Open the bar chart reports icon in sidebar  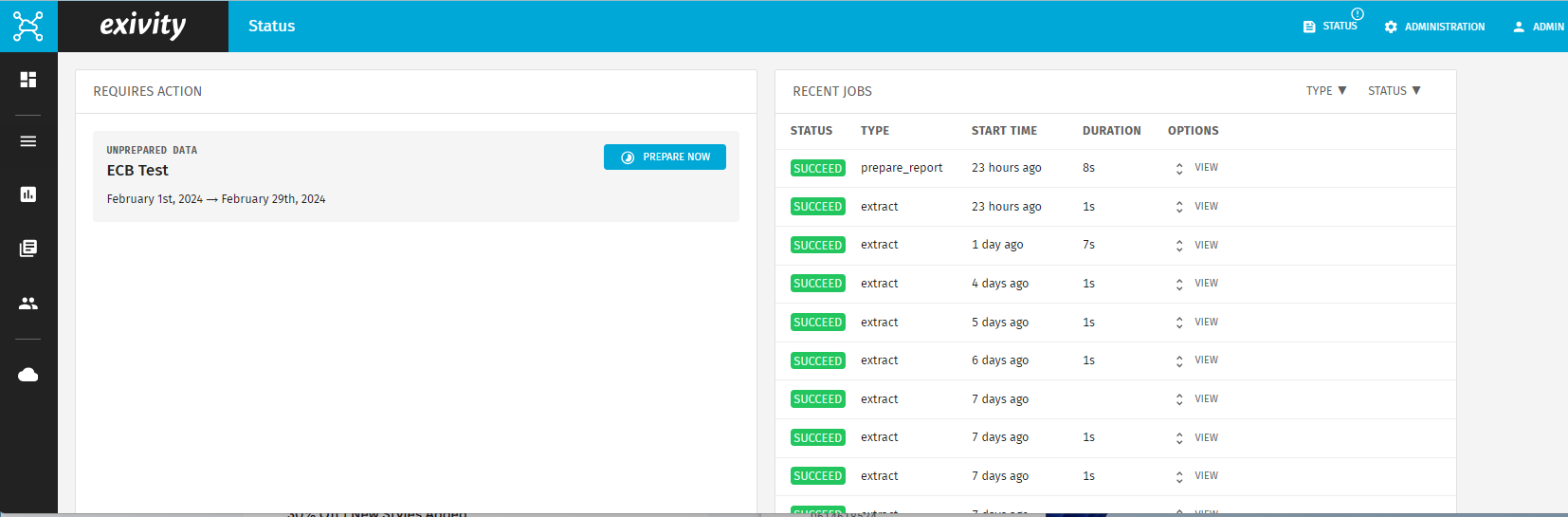coord(28,194)
